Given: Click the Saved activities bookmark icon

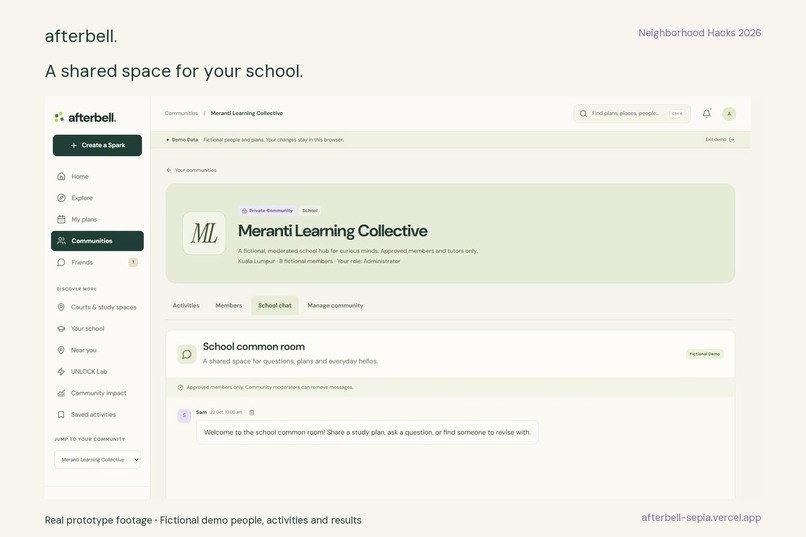Looking at the screenshot, I should [x=61, y=415].
